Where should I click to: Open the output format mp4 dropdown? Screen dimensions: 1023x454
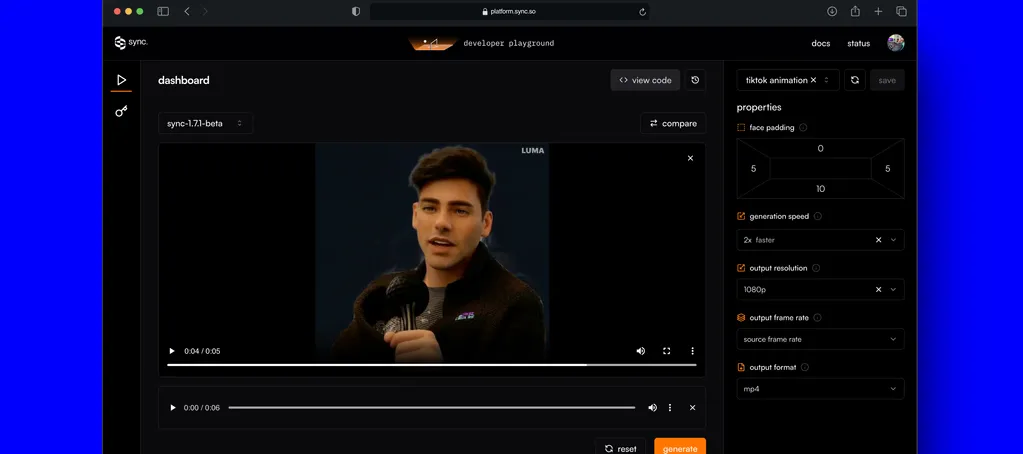[820, 389]
